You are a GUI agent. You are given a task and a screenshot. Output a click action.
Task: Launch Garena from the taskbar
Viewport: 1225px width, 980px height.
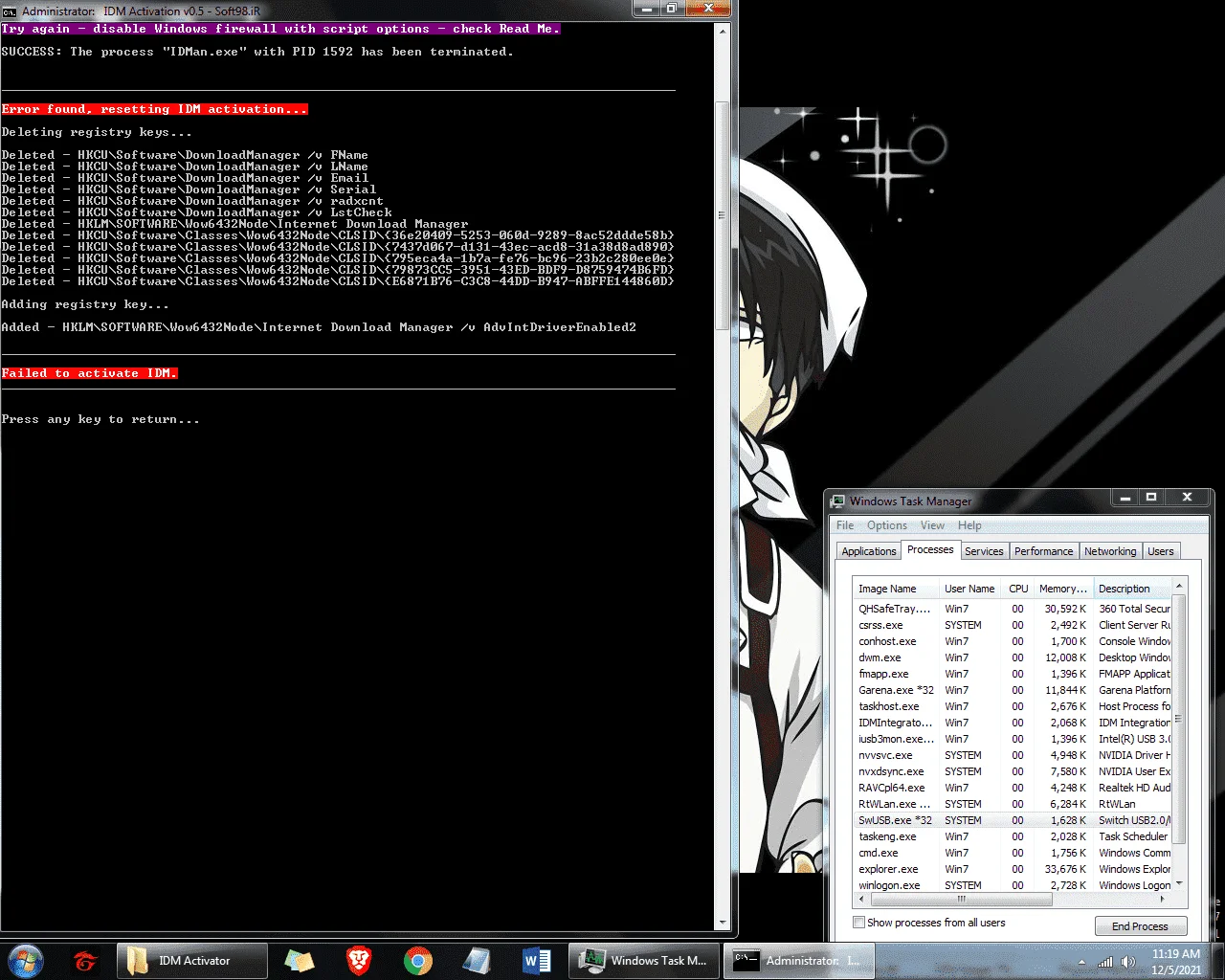pyautogui.click(x=85, y=960)
